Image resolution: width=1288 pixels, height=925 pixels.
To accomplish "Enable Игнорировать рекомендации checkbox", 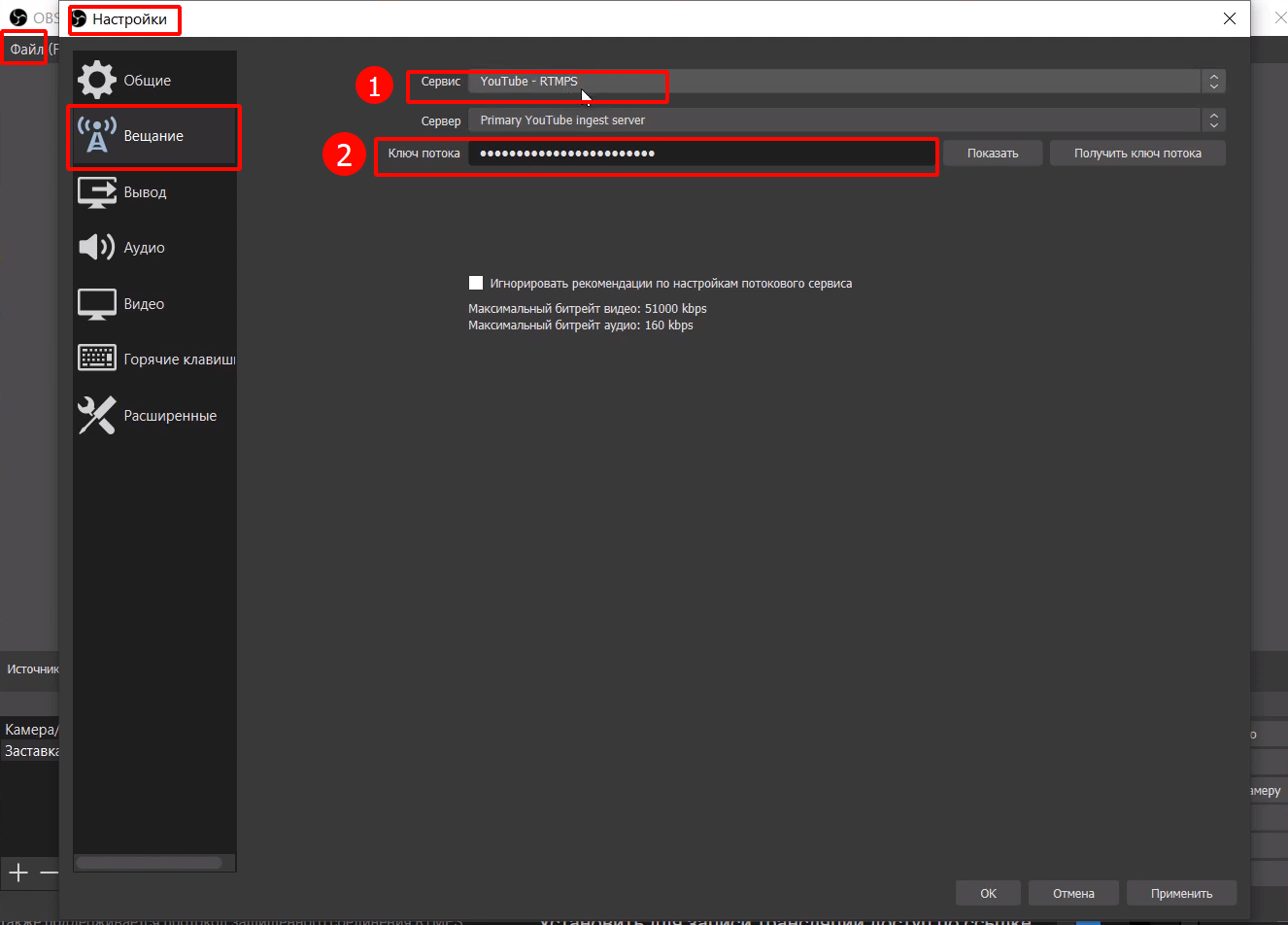I will point(476,284).
